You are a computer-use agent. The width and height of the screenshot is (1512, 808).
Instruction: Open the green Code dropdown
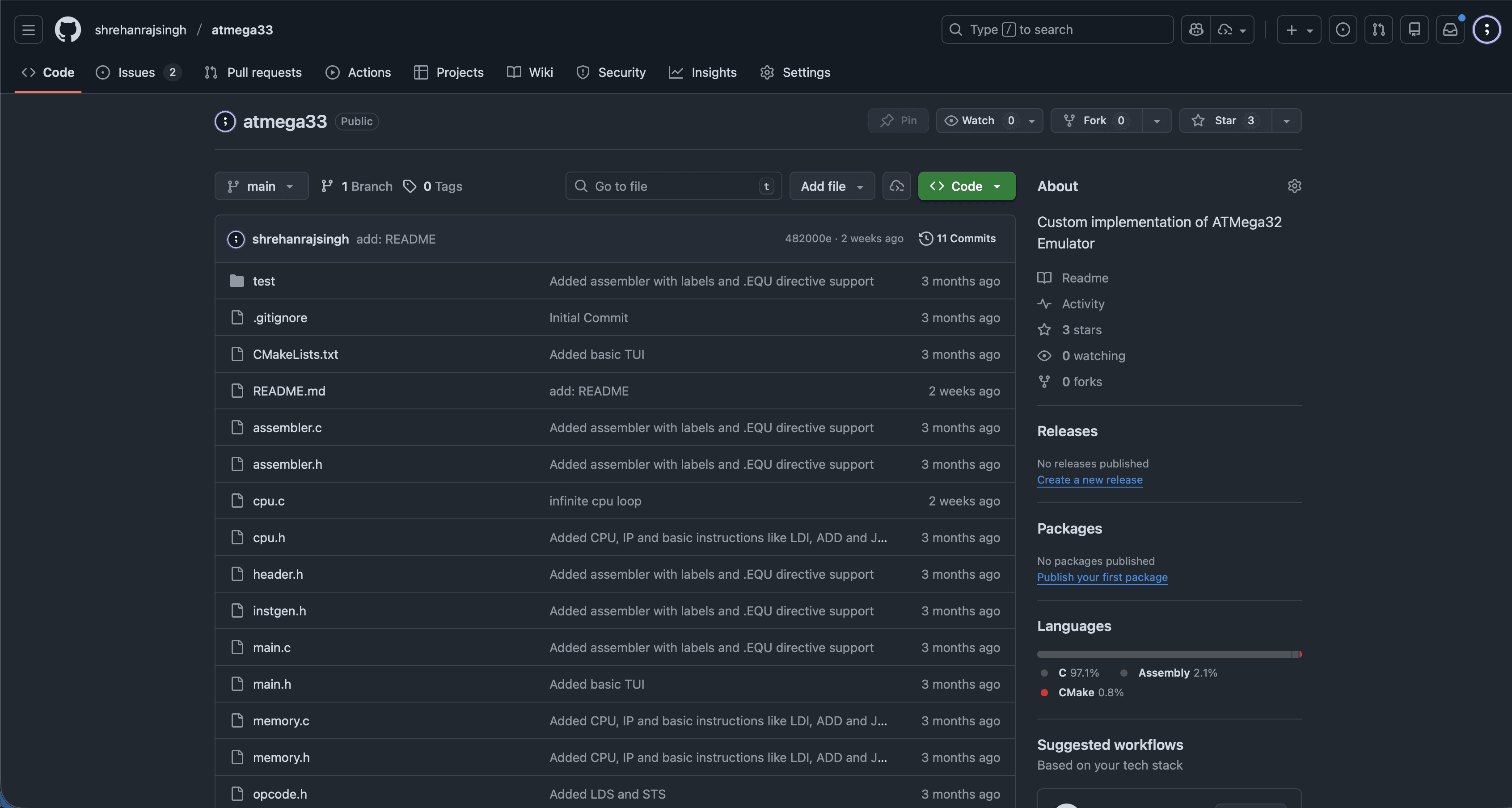[x=966, y=186]
